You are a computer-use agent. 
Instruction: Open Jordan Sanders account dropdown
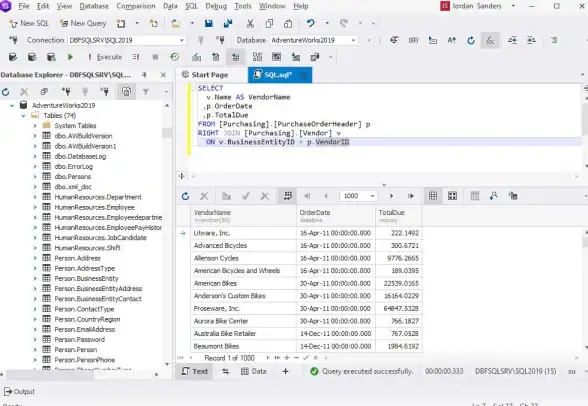(x=513, y=6)
